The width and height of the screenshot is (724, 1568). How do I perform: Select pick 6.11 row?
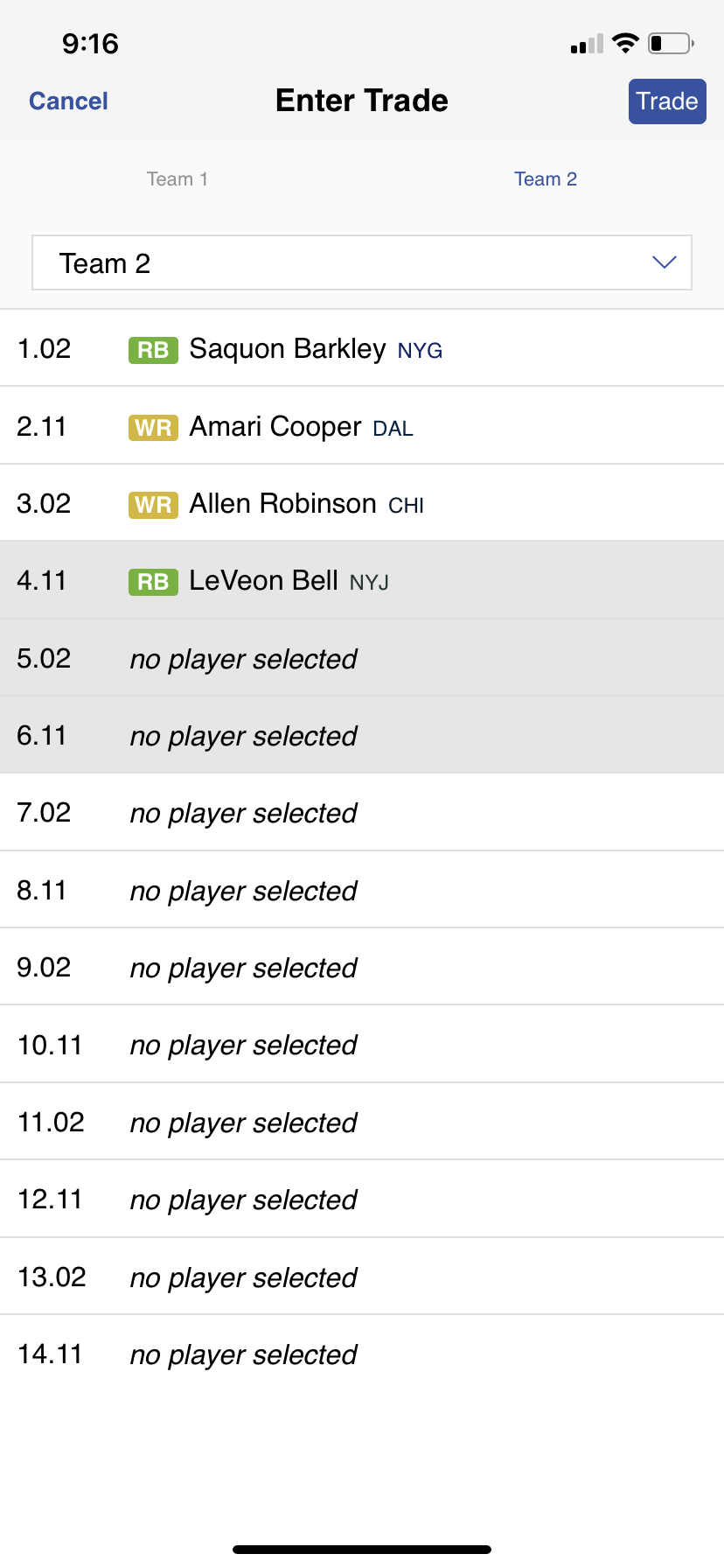click(x=361, y=735)
